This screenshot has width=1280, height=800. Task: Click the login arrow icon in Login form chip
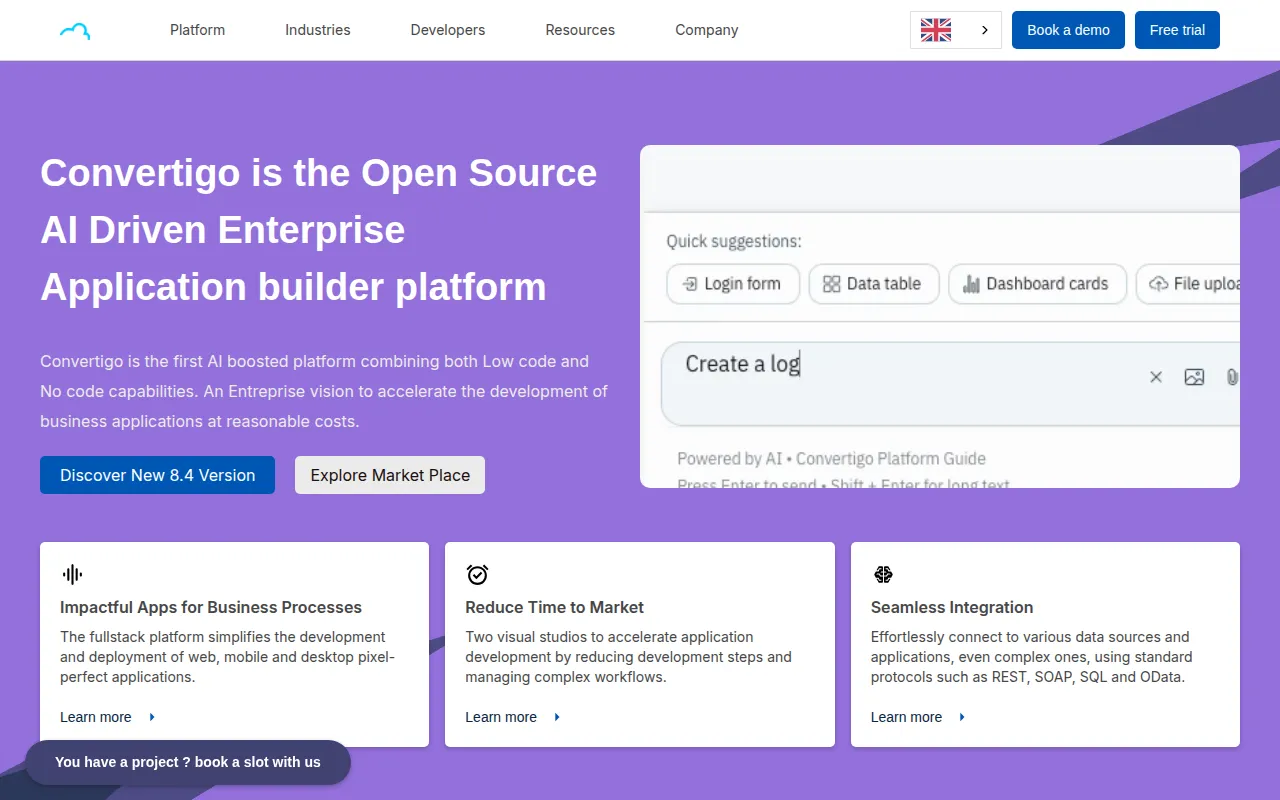pos(690,284)
